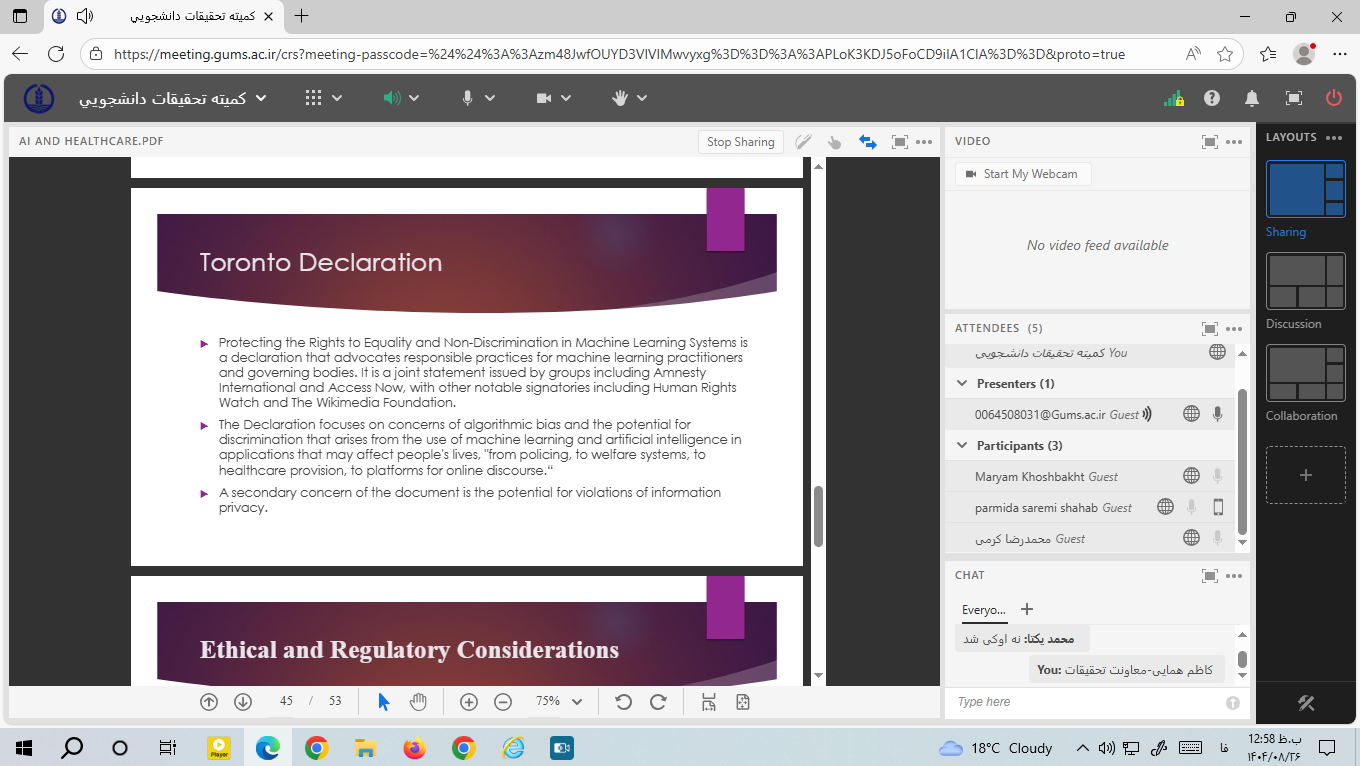Viewport: 1360px width, 766px height.
Task: Toggle the microphone in top bar
Action: tap(467, 98)
